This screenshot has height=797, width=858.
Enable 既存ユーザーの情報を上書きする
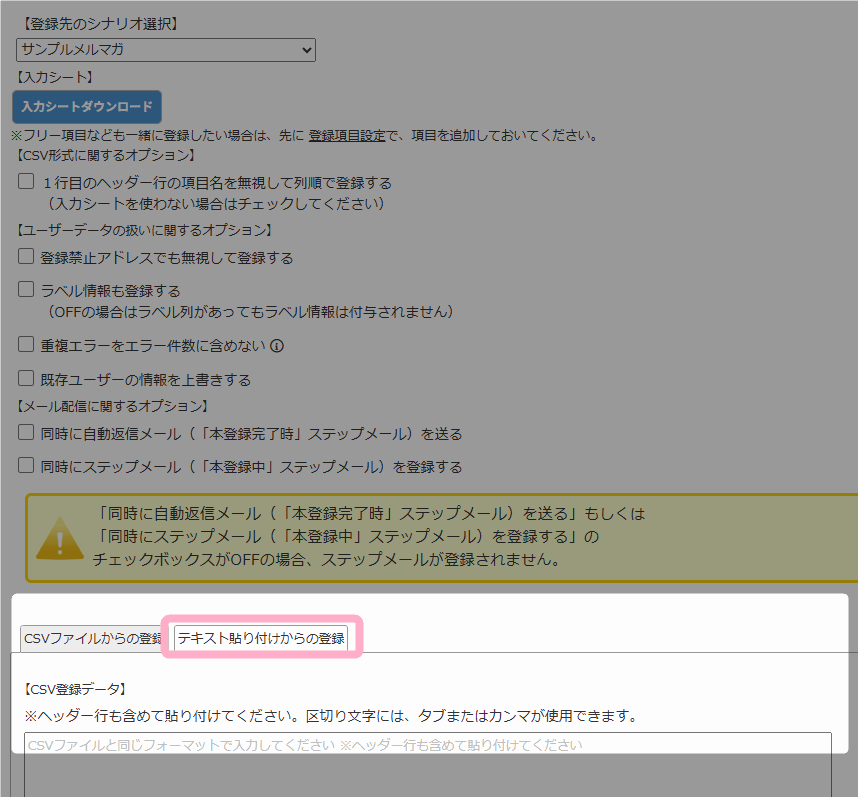(x=26, y=378)
